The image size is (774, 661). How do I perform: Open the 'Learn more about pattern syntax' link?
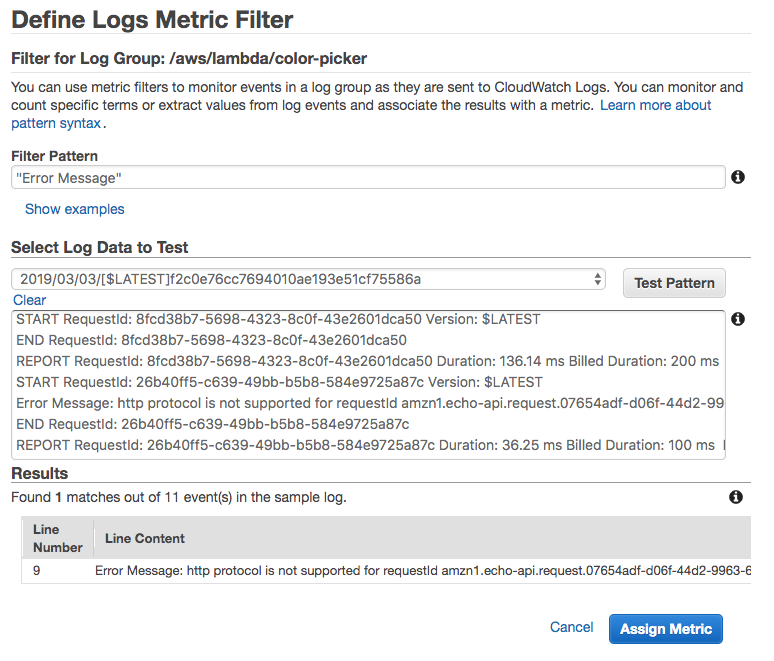tap(655, 105)
